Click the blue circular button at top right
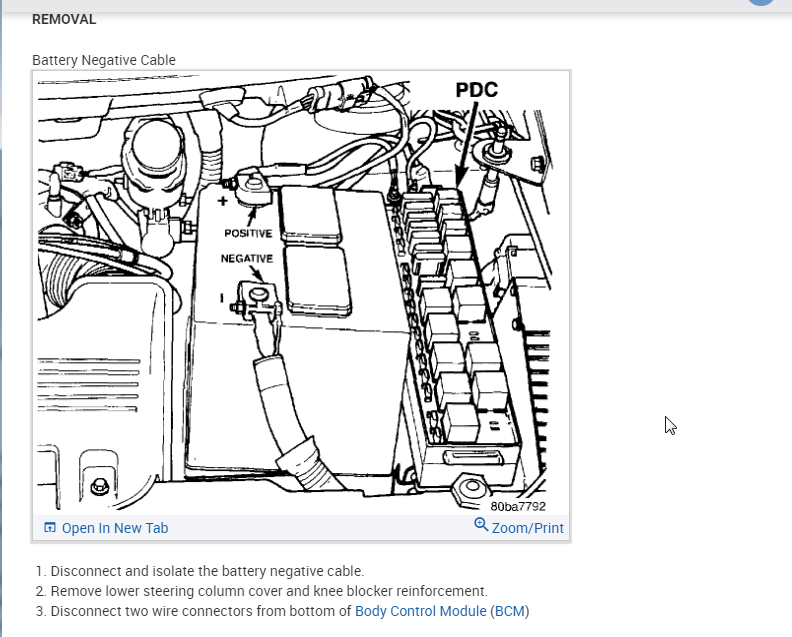Viewport: 792px width, 637px height. click(x=761, y=2)
